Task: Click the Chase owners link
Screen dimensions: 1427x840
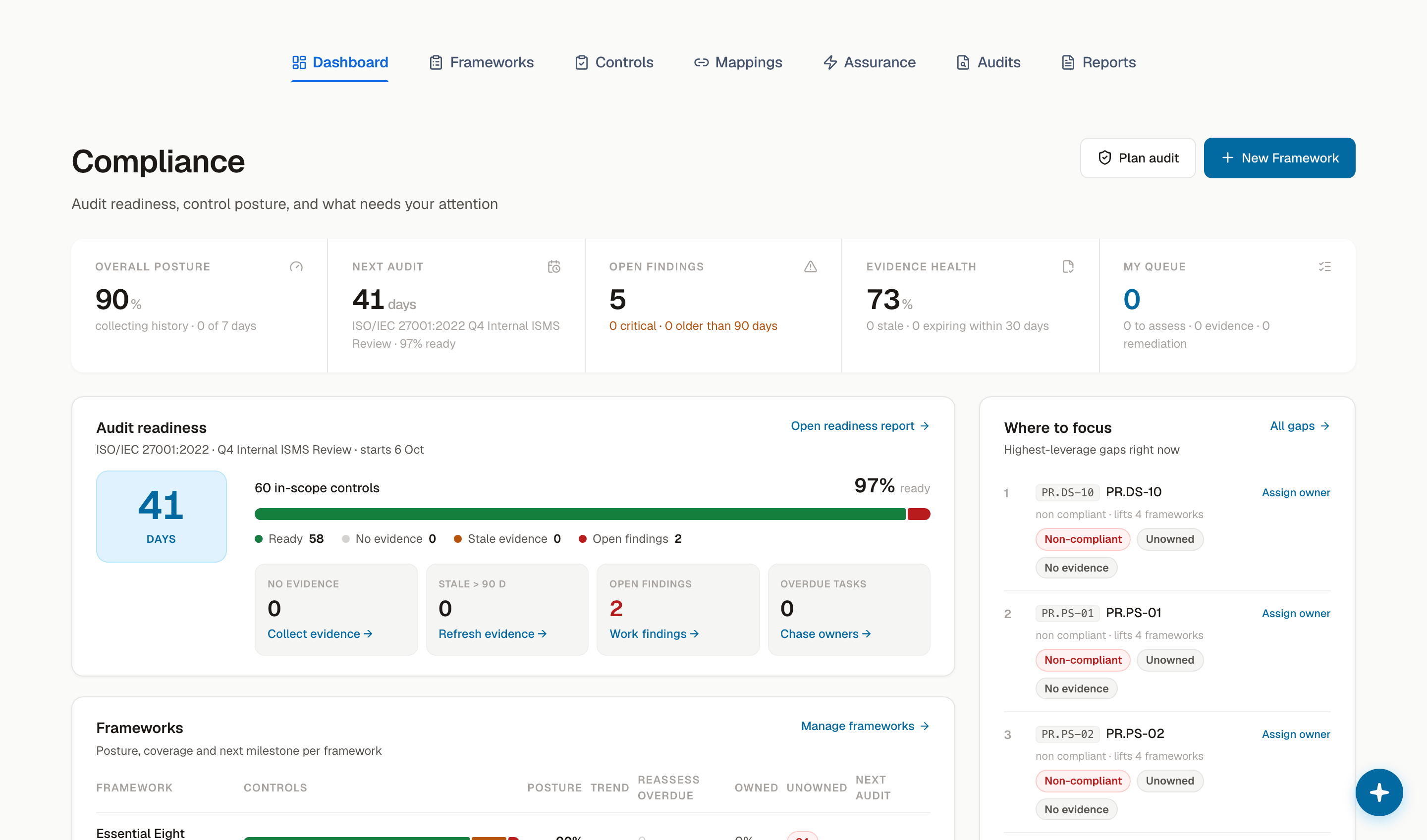Action: 825,634
